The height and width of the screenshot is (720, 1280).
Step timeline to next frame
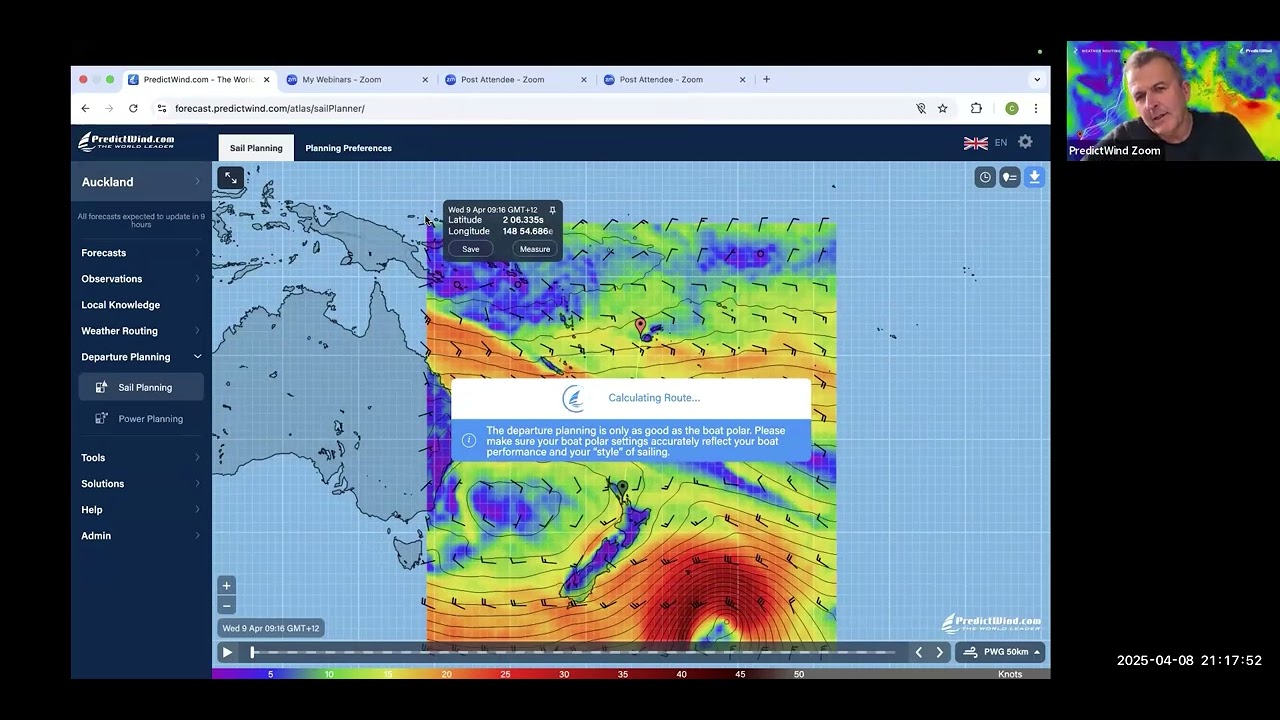pyautogui.click(x=939, y=652)
